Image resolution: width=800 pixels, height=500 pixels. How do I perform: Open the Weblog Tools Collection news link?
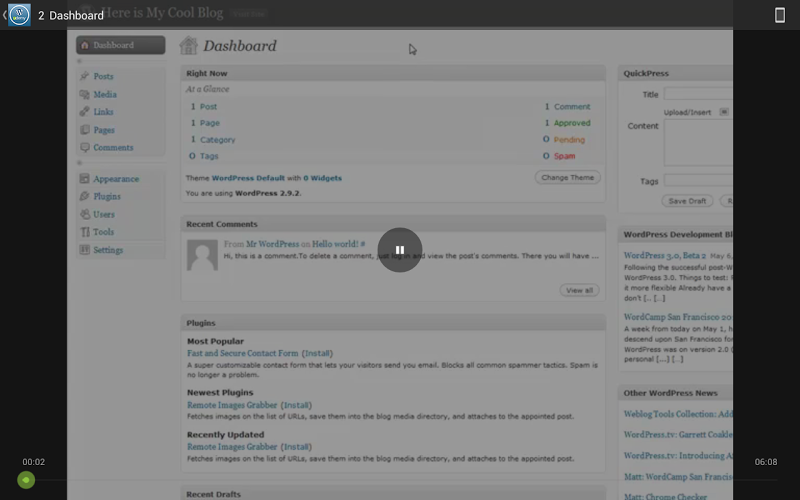678,414
